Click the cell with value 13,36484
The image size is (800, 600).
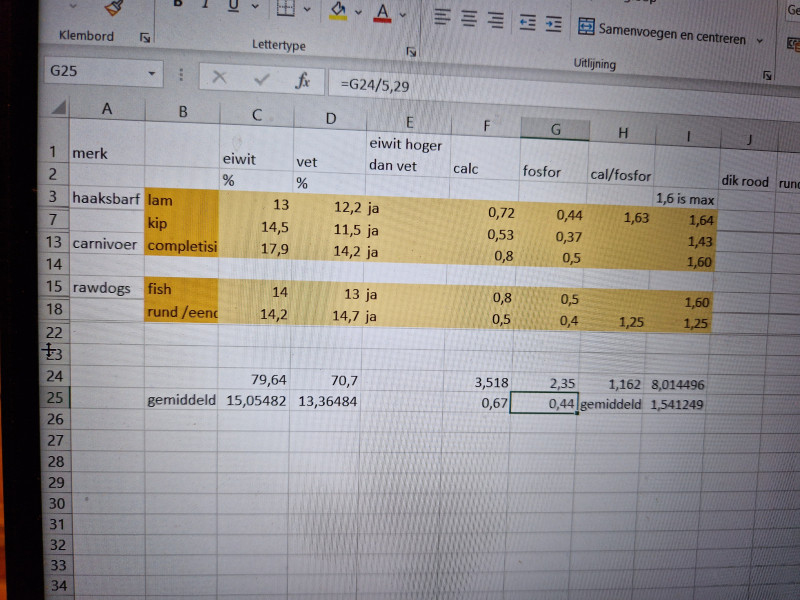pyautogui.click(x=325, y=402)
